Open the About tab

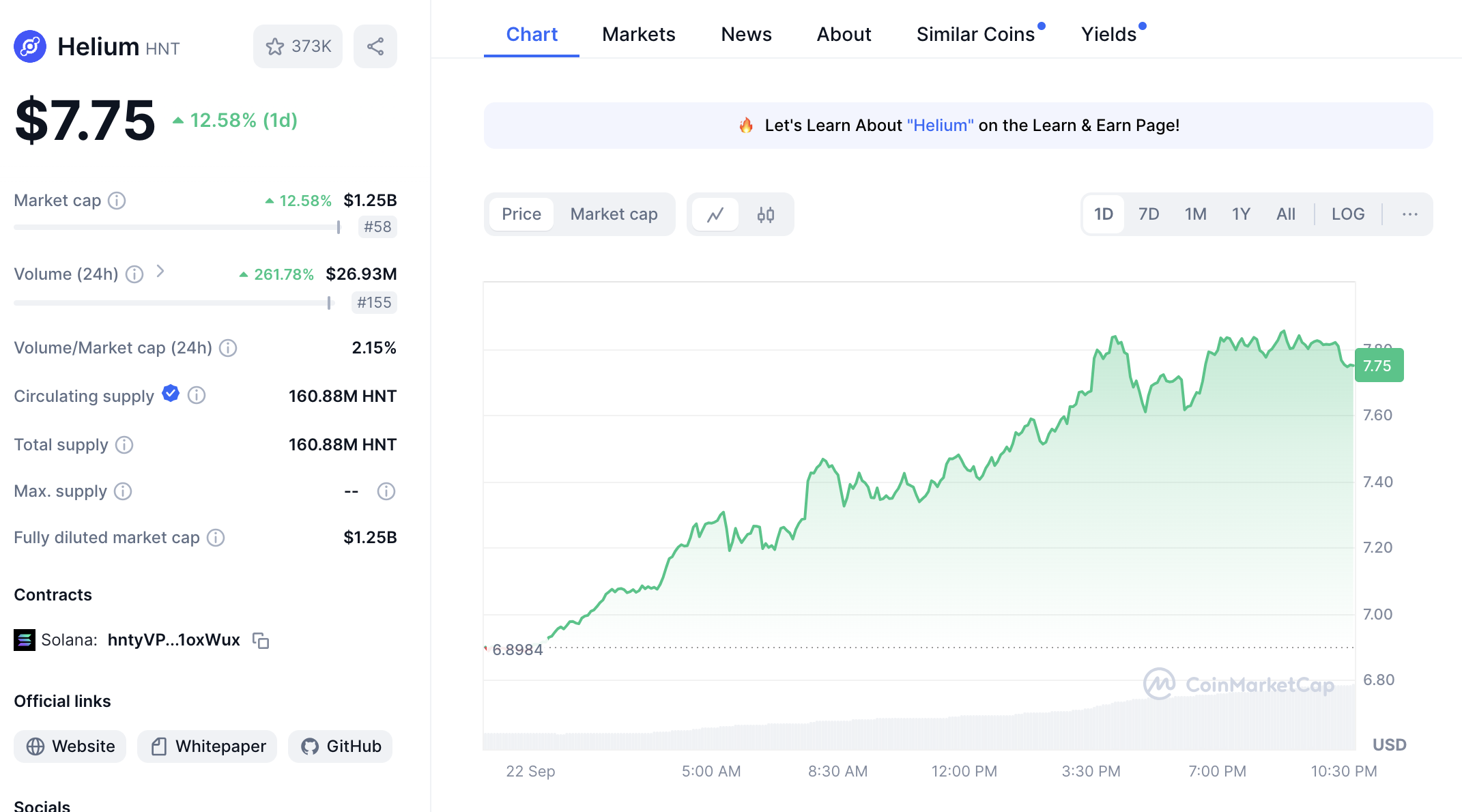[844, 34]
